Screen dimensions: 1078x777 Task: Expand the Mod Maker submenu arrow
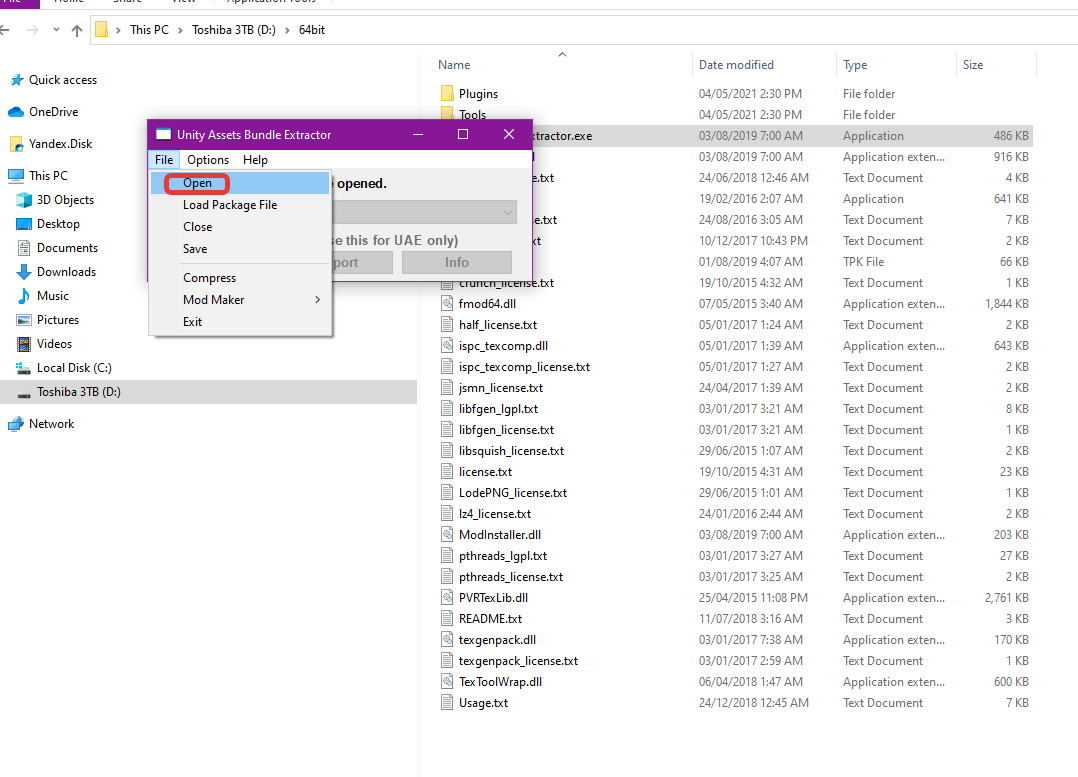pos(318,300)
